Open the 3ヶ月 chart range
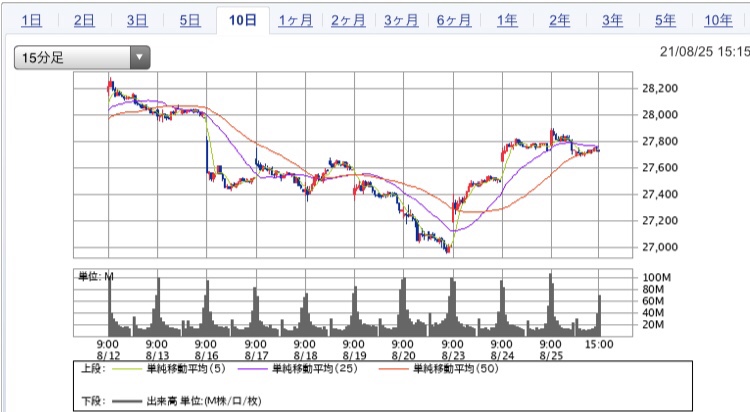This screenshot has height=412, width=750. [401, 21]
